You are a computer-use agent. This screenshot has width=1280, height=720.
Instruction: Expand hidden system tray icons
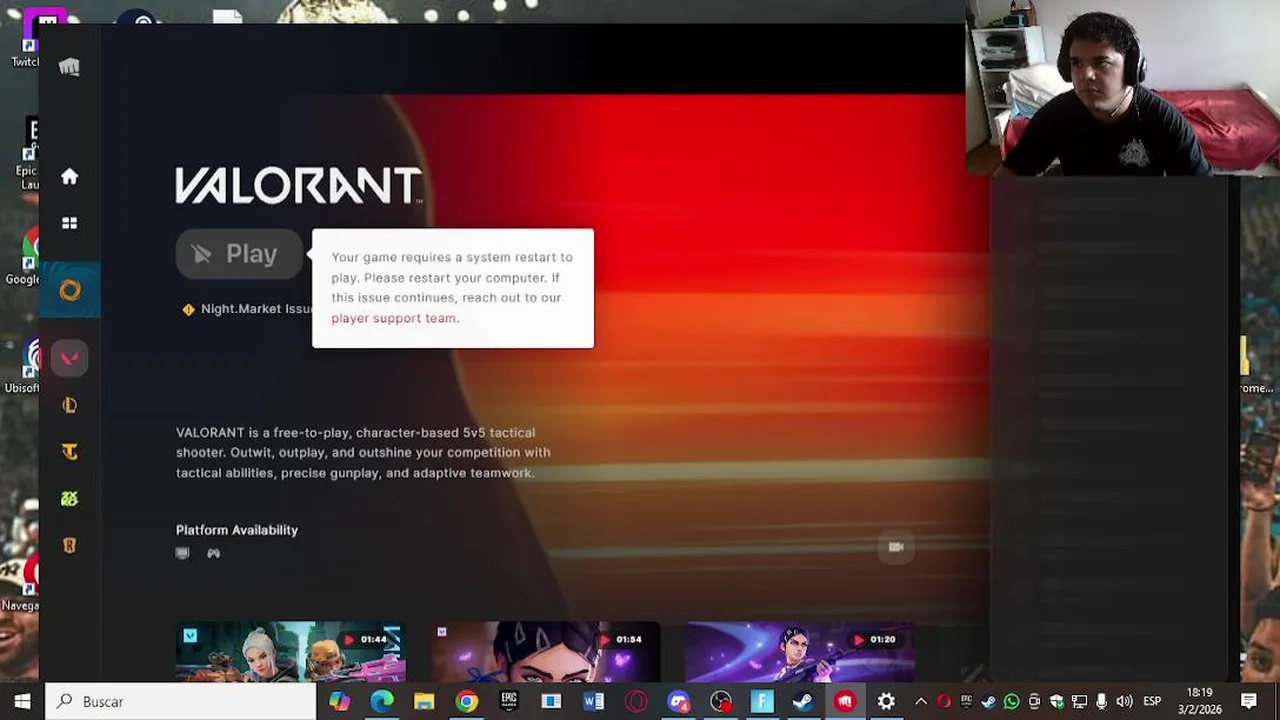coord(921,701)
